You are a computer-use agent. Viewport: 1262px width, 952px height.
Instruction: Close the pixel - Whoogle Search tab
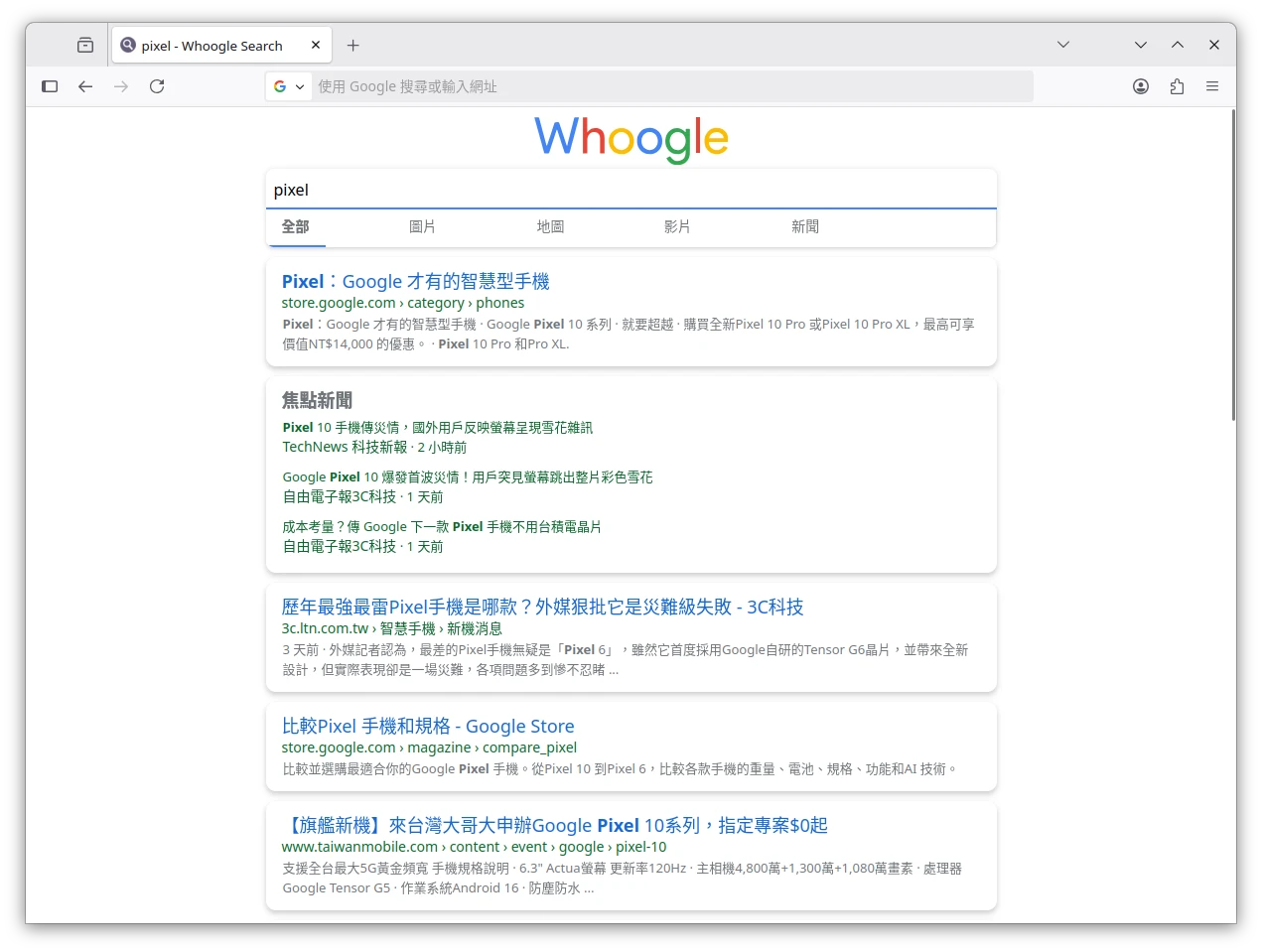tap(316, 45)
